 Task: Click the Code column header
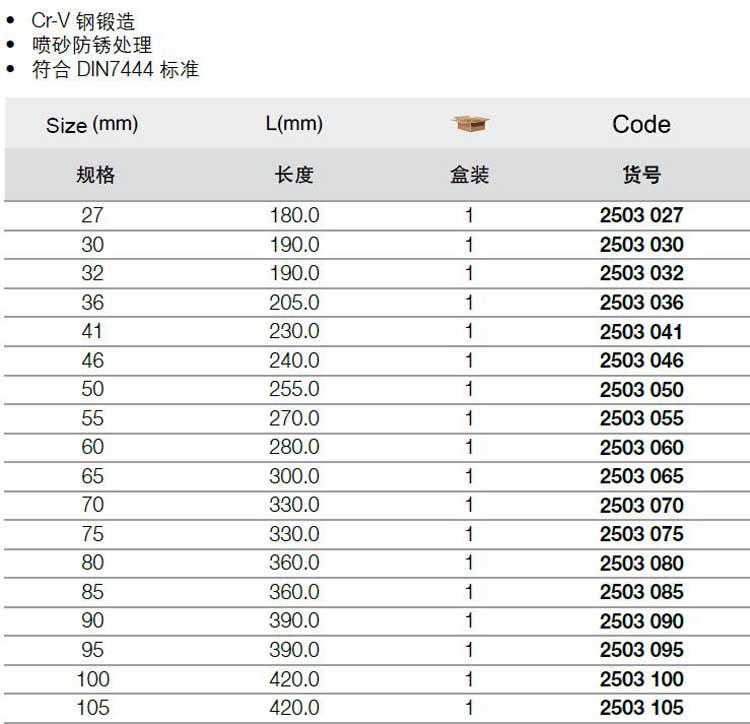[x=641, y=124]
